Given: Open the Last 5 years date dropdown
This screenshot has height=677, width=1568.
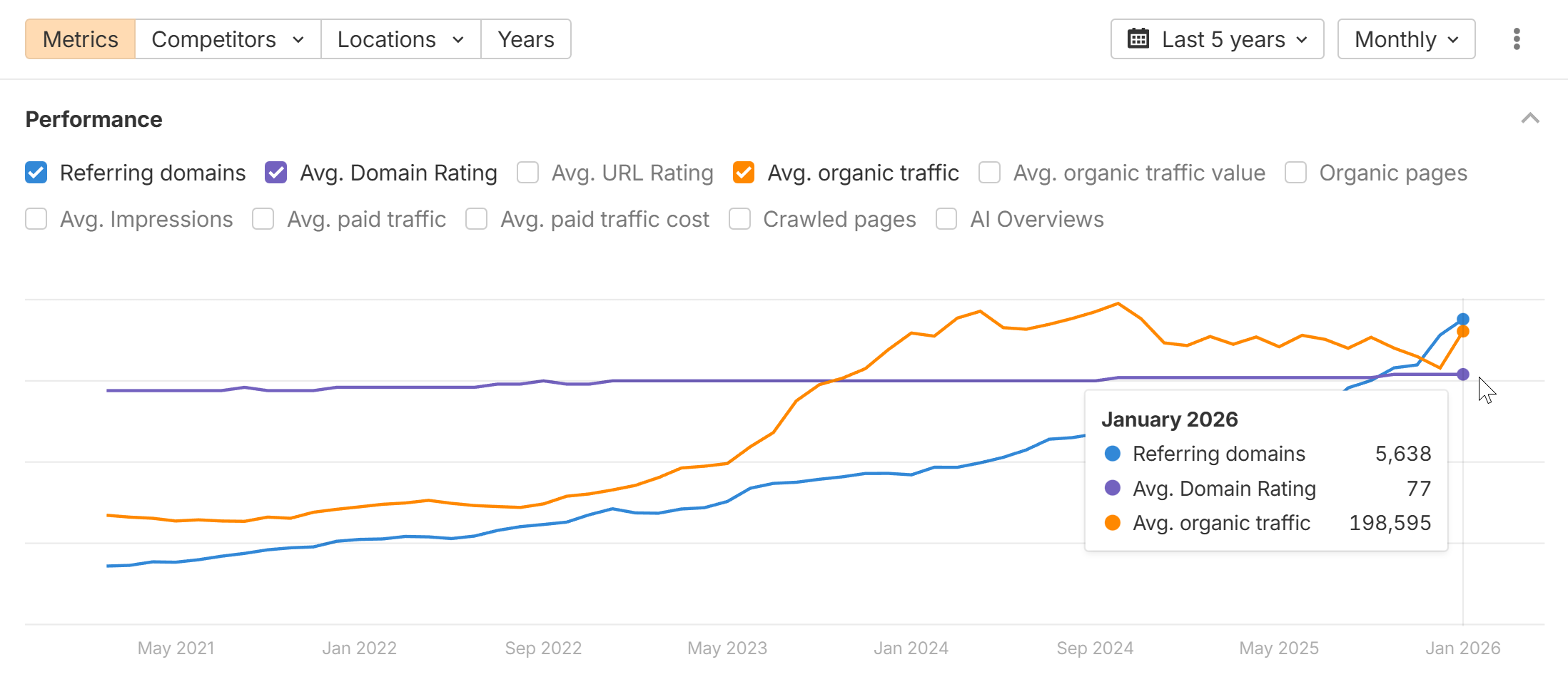Looking at the screenshot, I should [1218, 39].
